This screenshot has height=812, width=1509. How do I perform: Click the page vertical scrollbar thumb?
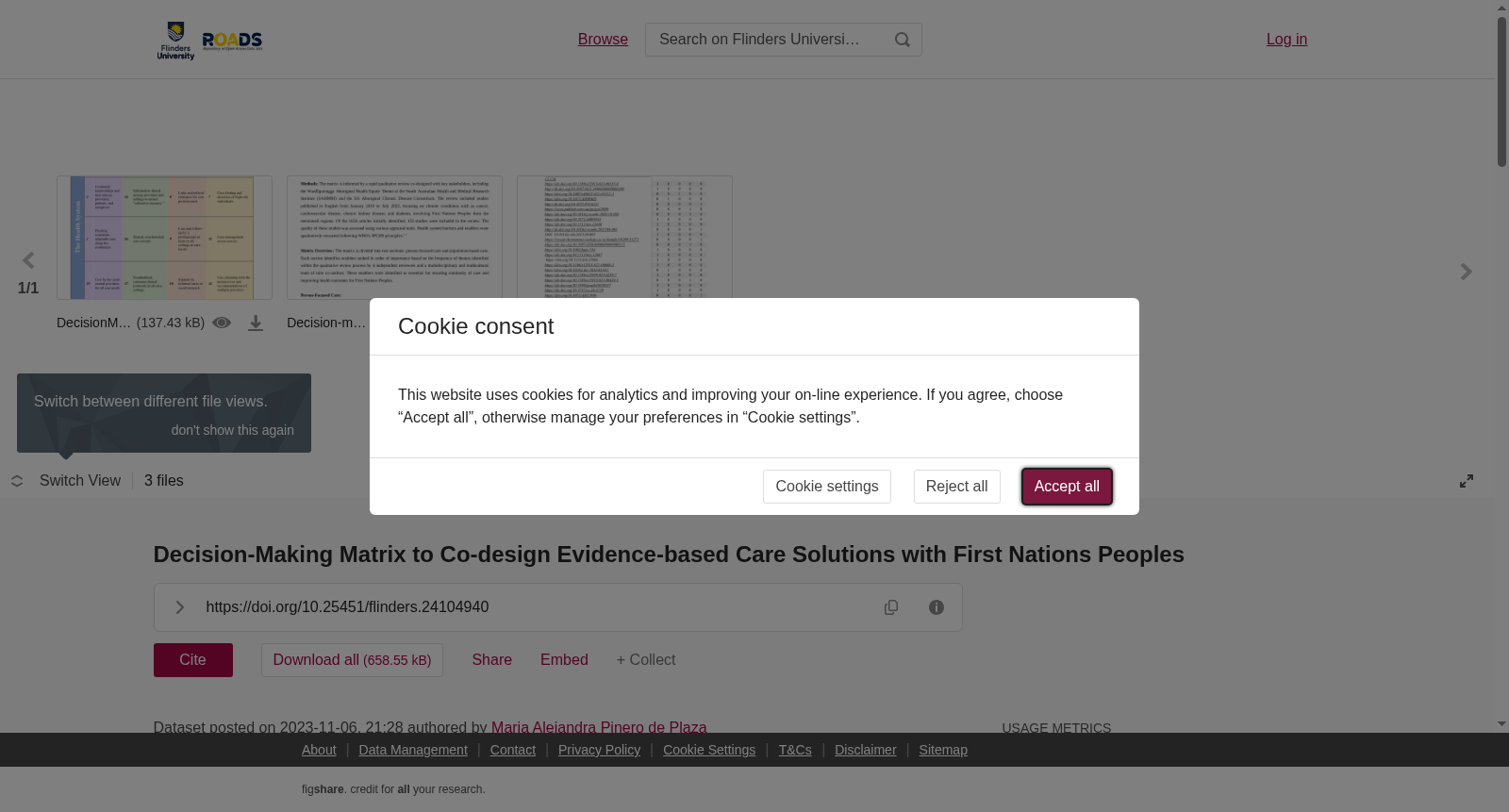(x=1501, y=91)
